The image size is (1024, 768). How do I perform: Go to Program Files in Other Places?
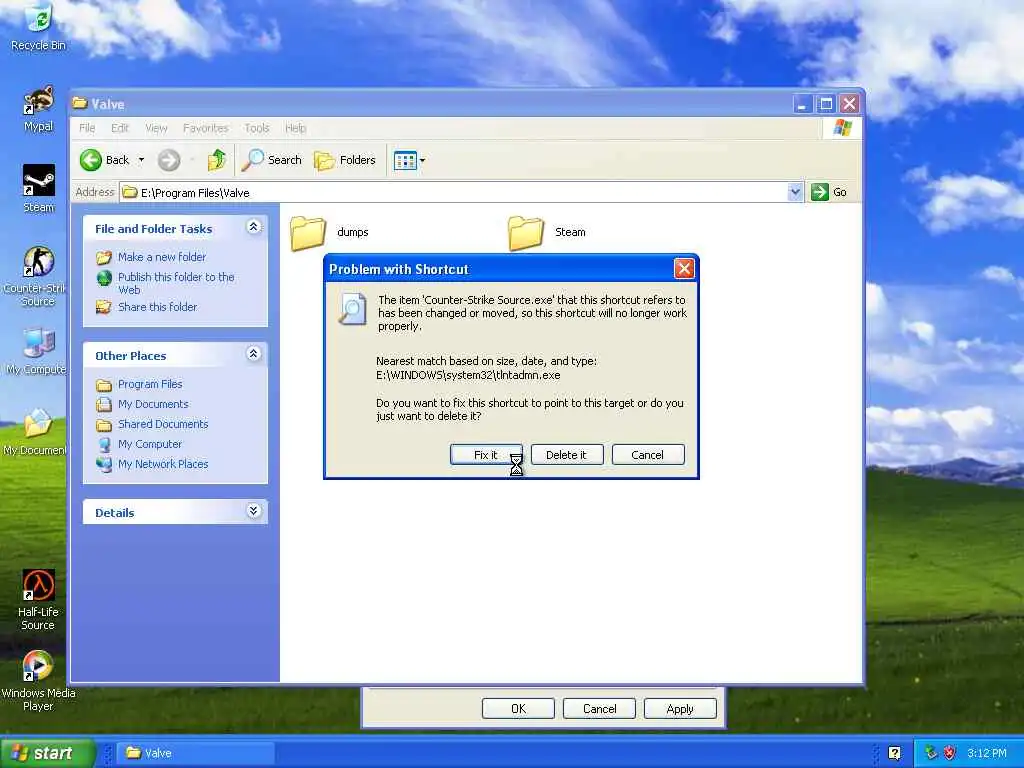(x=150, y=384)
